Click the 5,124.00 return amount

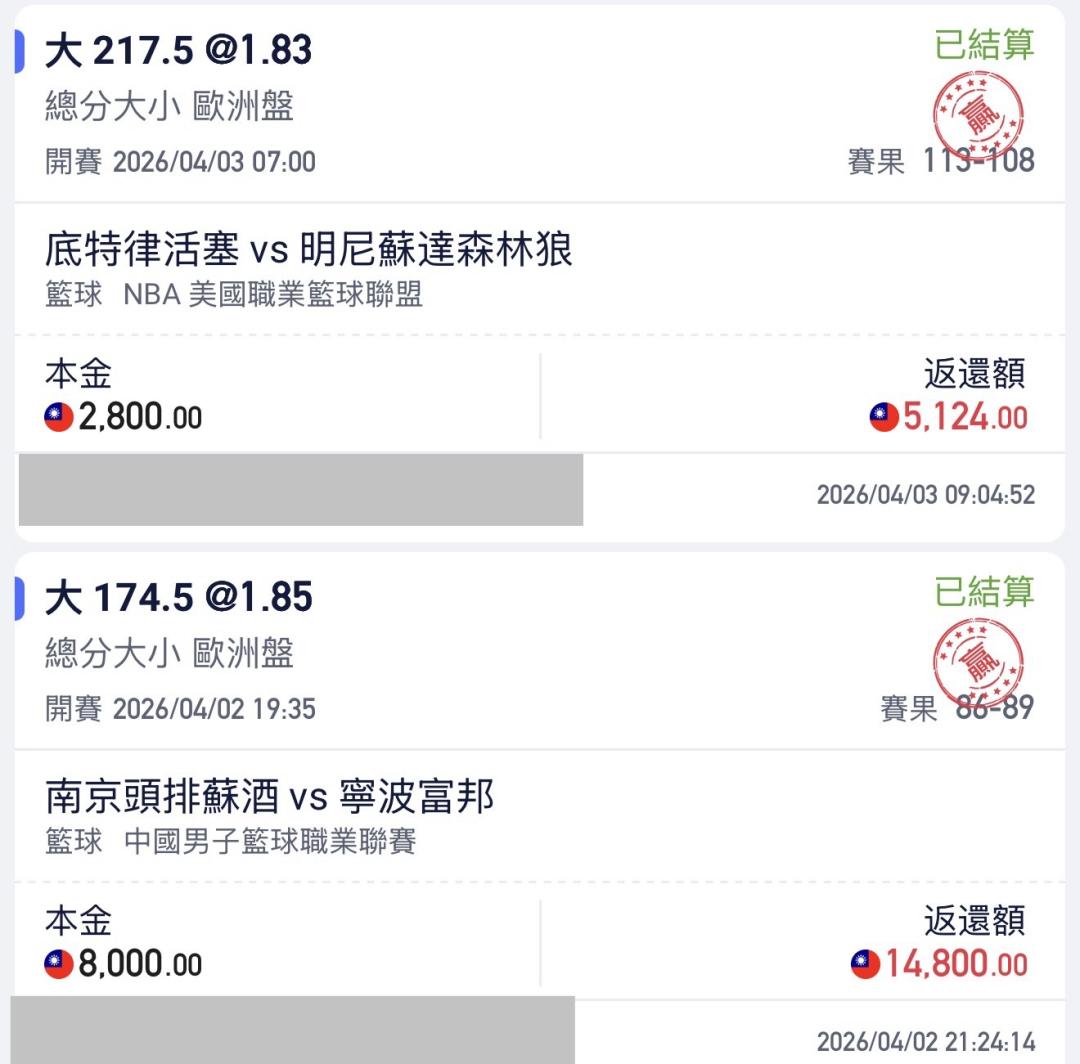pyautogui.click(x=965, y=418)
